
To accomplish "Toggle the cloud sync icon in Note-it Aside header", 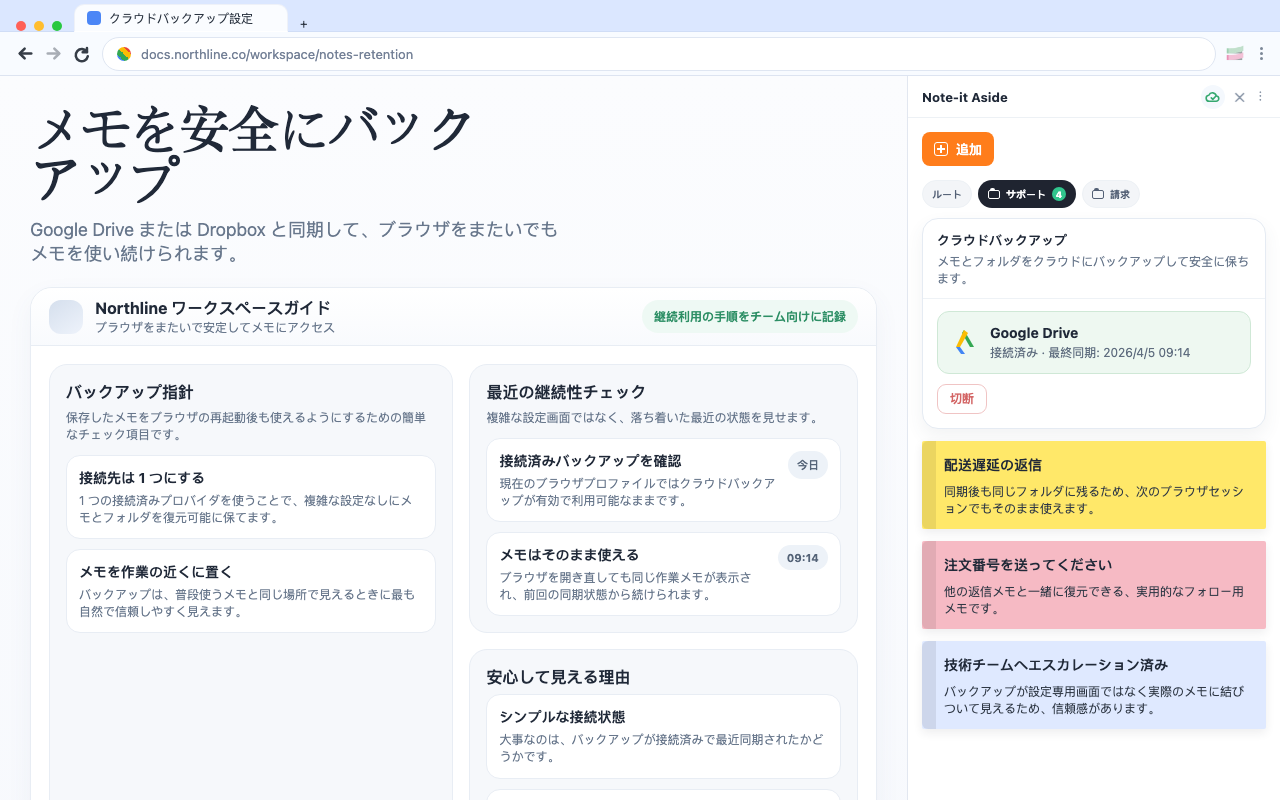I will click(x=1212, y=97).
